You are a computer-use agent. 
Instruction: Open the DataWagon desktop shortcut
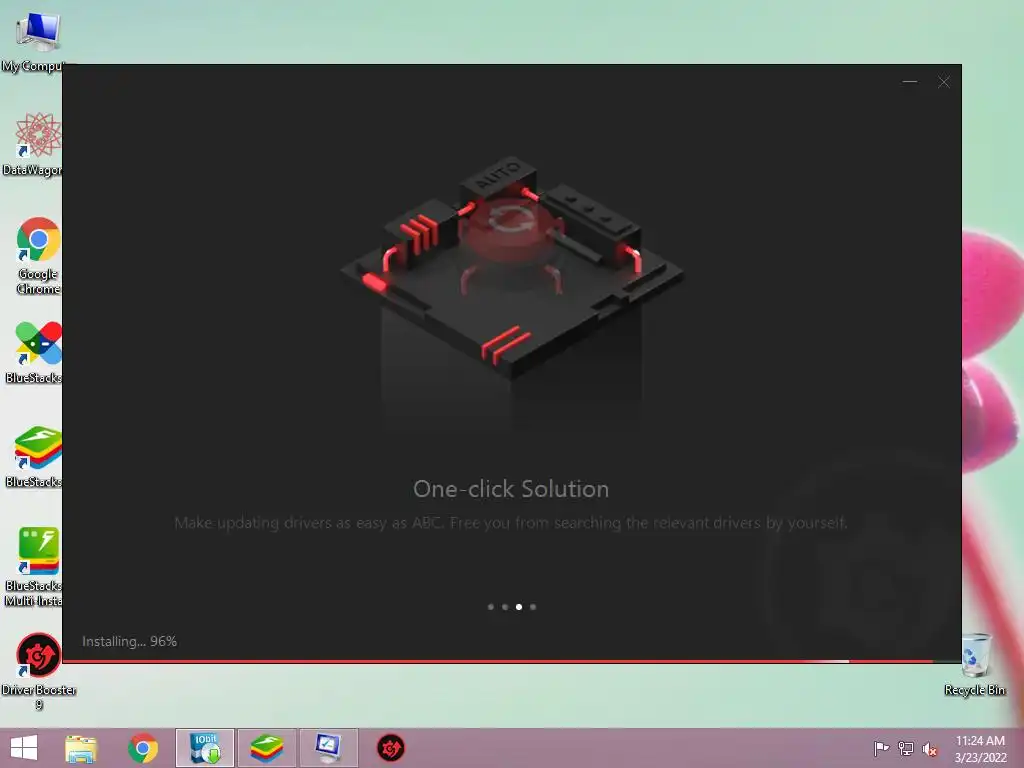38,144
